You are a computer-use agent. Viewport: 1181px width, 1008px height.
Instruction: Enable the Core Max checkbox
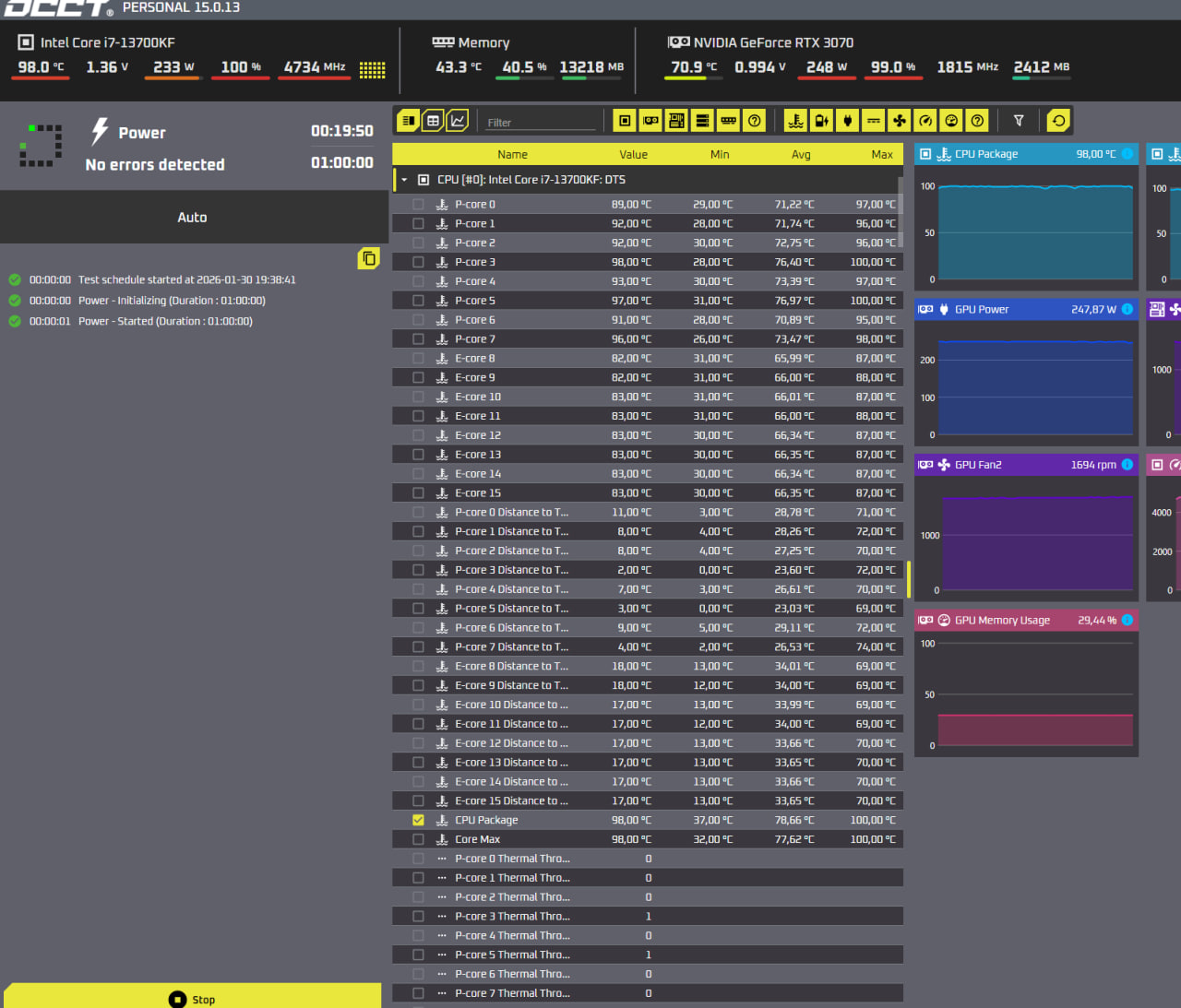[418, 839]
